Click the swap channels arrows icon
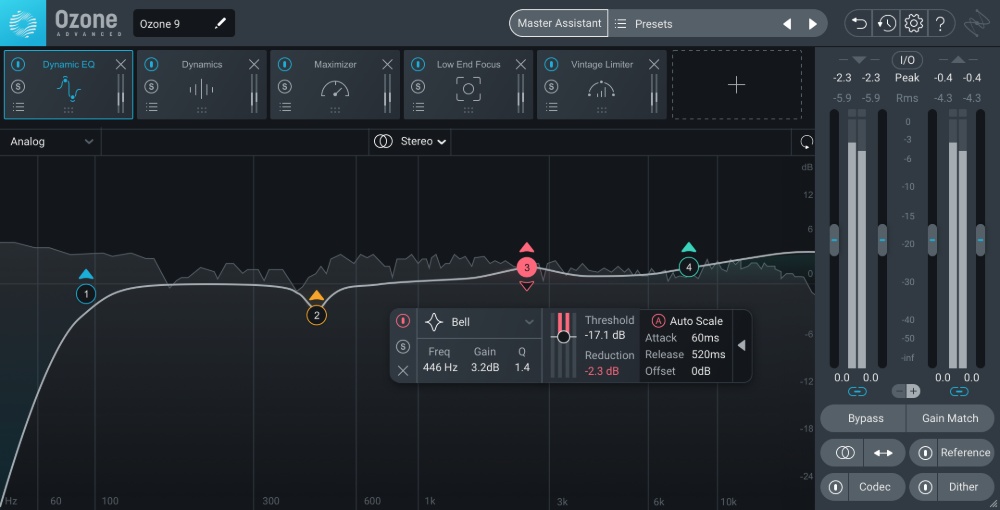Image resolution: width=1000 pixels, height=510 pixels. point(883,453)
